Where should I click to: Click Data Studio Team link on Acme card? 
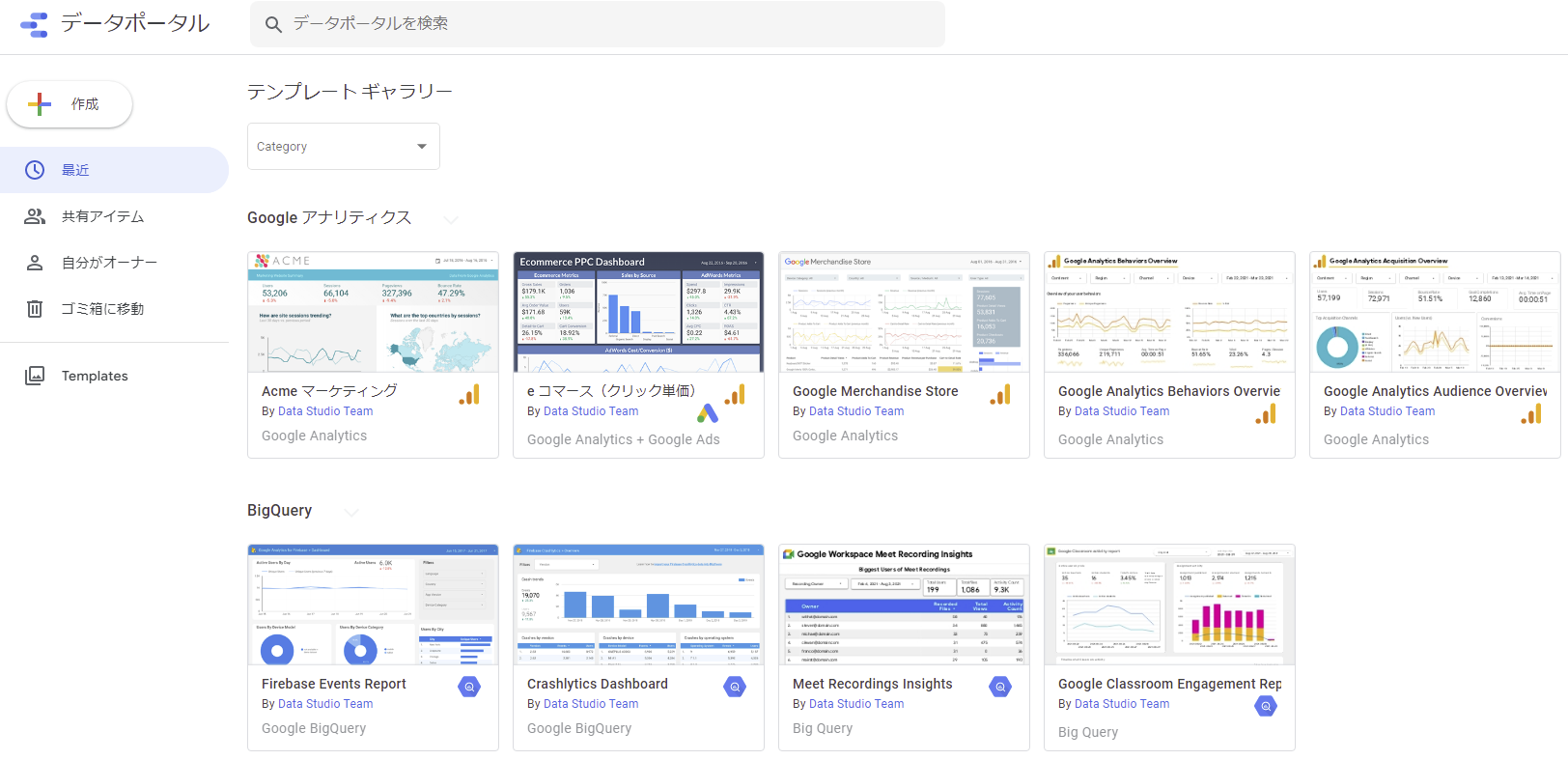pos(325,411)
